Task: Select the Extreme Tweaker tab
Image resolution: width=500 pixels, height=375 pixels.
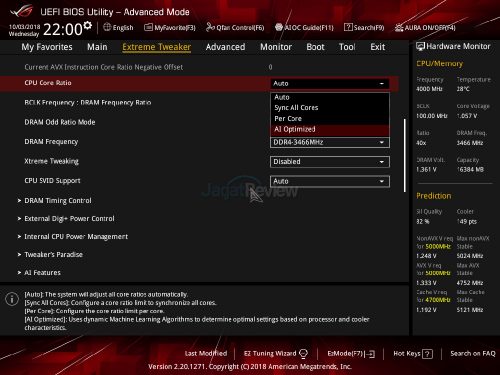Action: coord(157,47)
